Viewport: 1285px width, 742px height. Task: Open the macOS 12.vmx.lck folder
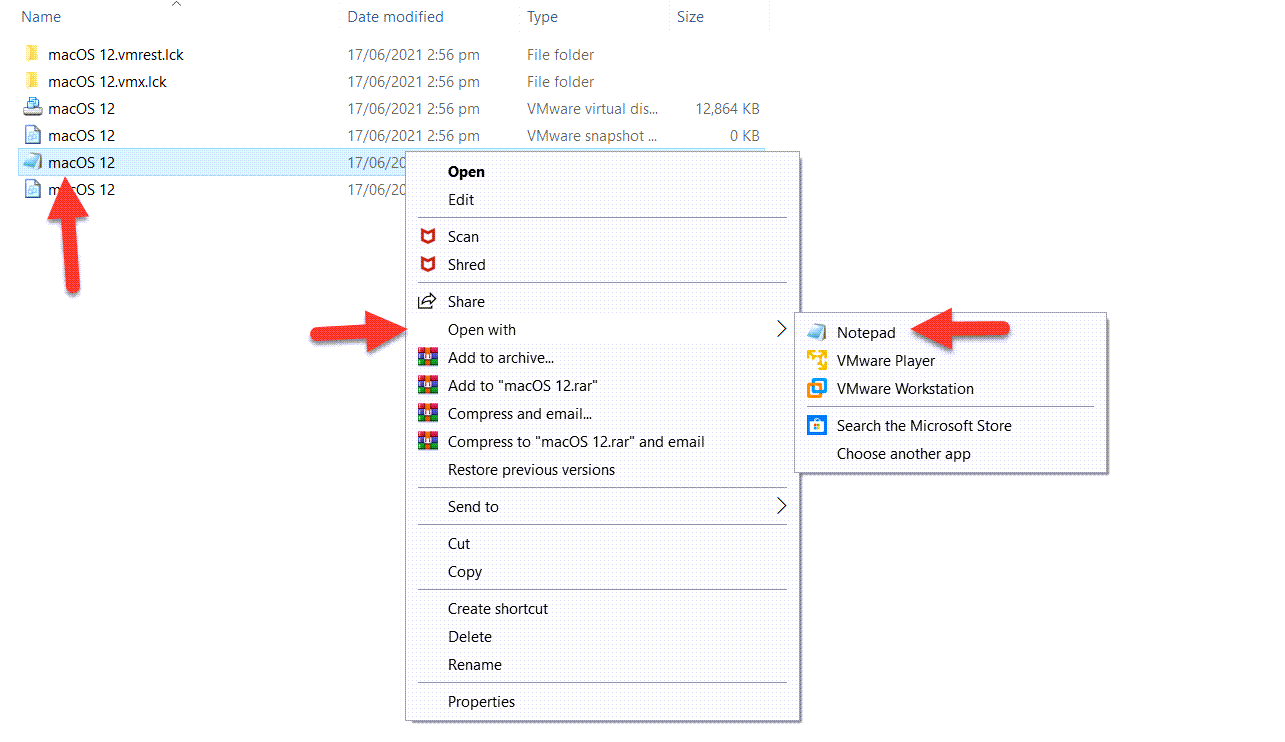tap(107, 81)
